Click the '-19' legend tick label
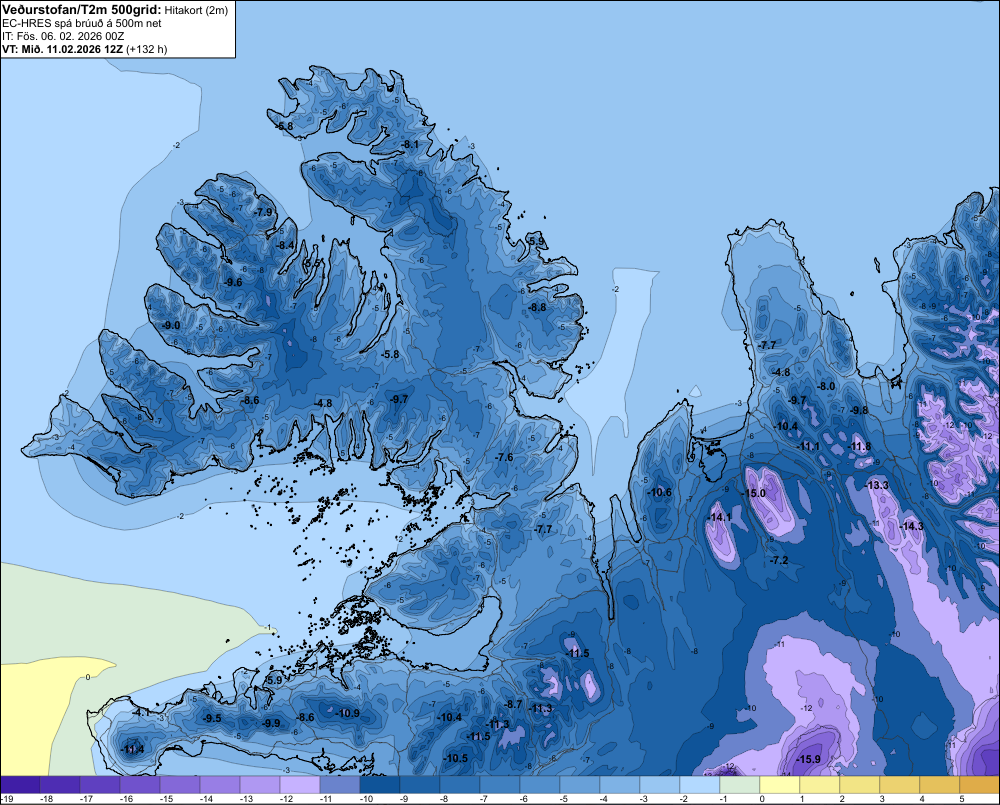 click(7, 799)
